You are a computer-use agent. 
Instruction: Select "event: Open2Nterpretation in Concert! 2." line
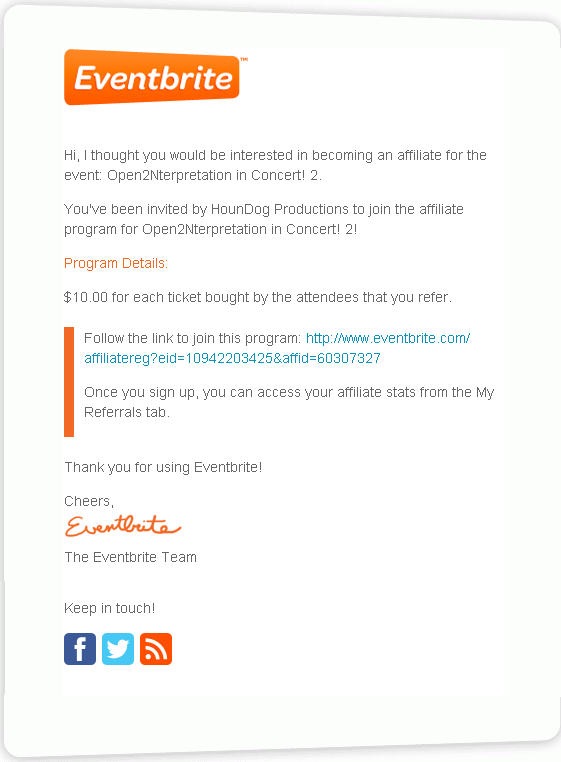[x=193, y=175]
